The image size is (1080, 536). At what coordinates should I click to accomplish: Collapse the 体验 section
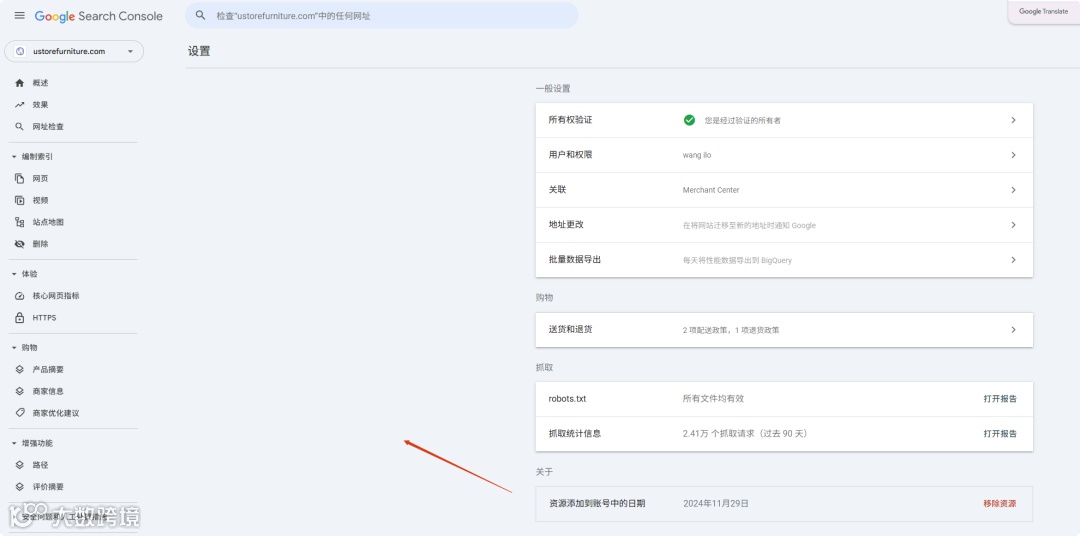pos(14,274)
